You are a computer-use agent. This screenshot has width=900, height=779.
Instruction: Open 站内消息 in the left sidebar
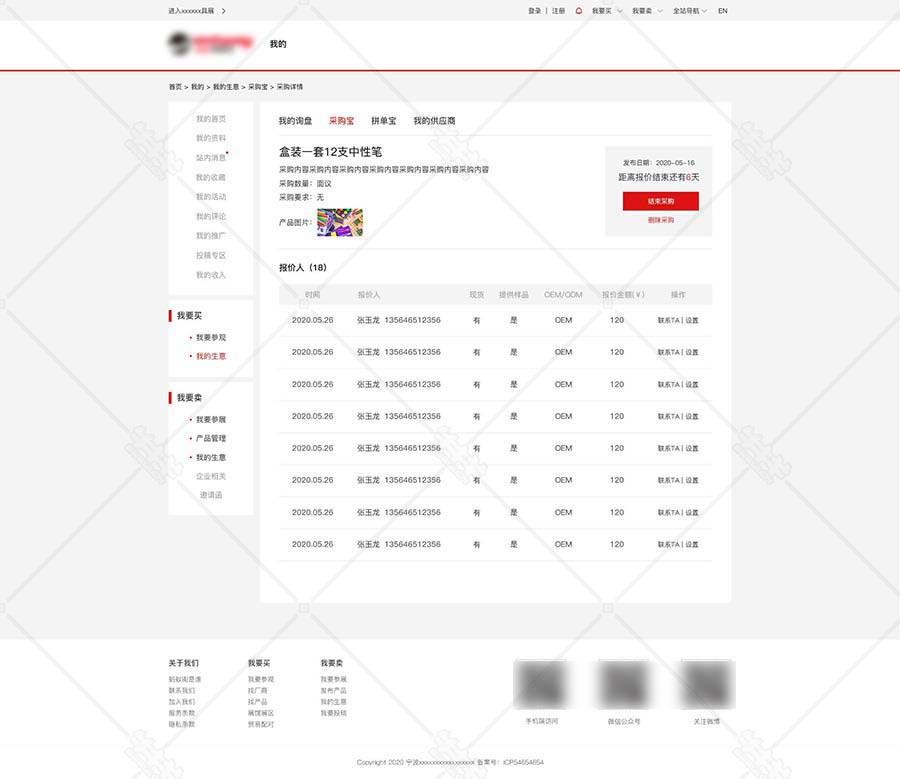pos(211,158)
